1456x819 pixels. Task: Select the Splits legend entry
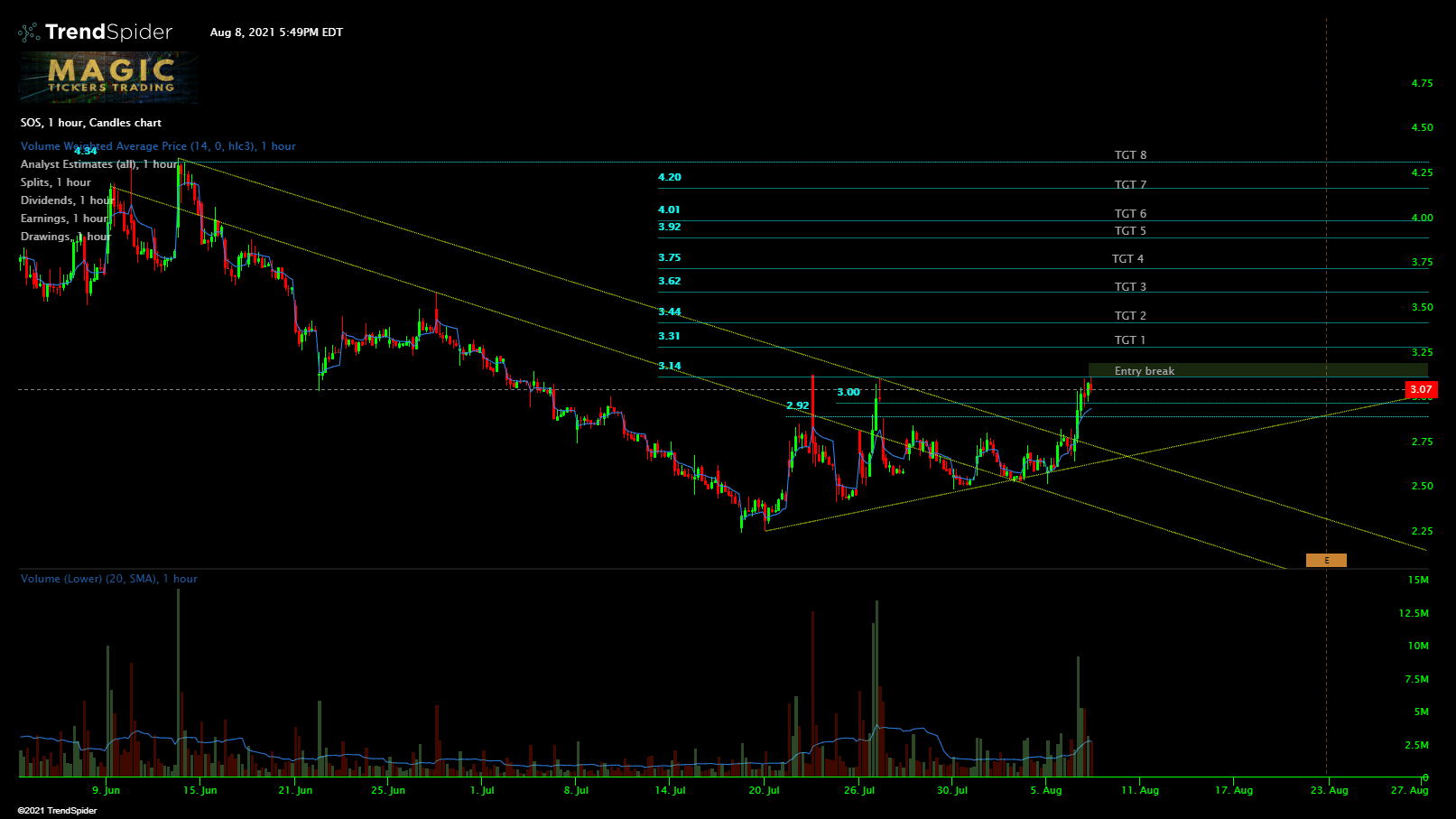tap(56, 182)
